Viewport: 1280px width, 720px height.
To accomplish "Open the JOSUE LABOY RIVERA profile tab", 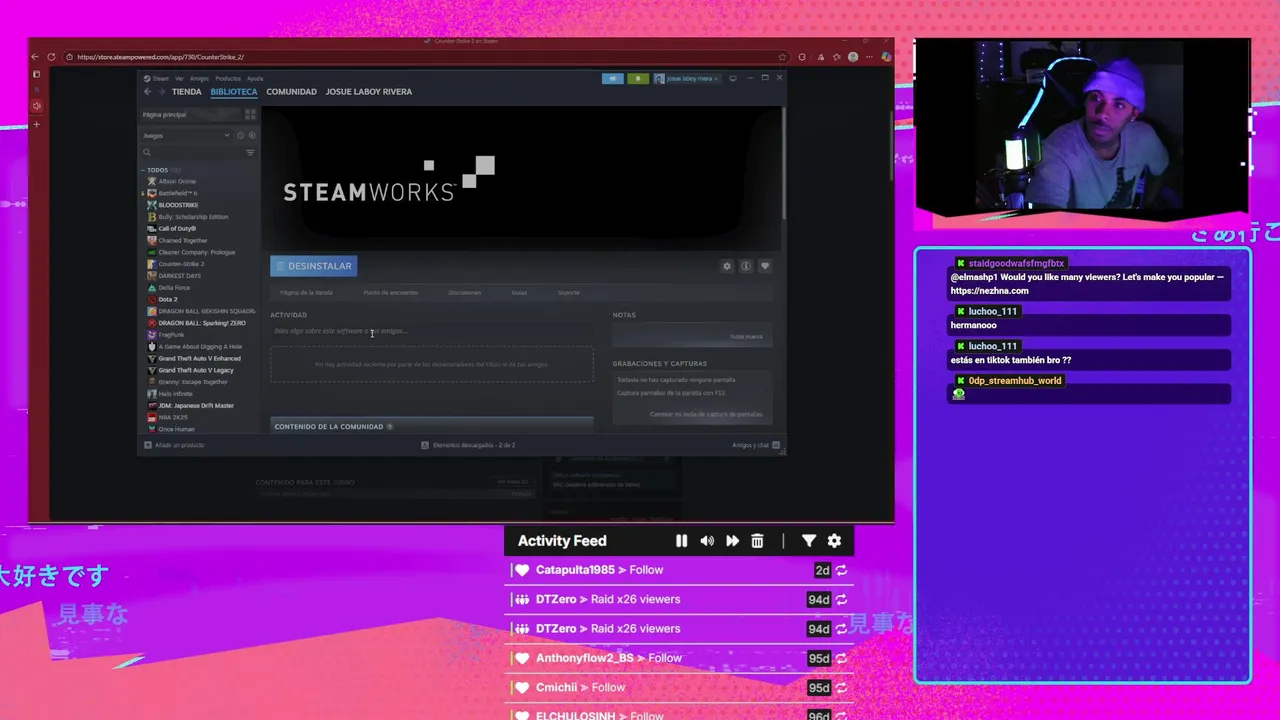I will coord(369,92).
